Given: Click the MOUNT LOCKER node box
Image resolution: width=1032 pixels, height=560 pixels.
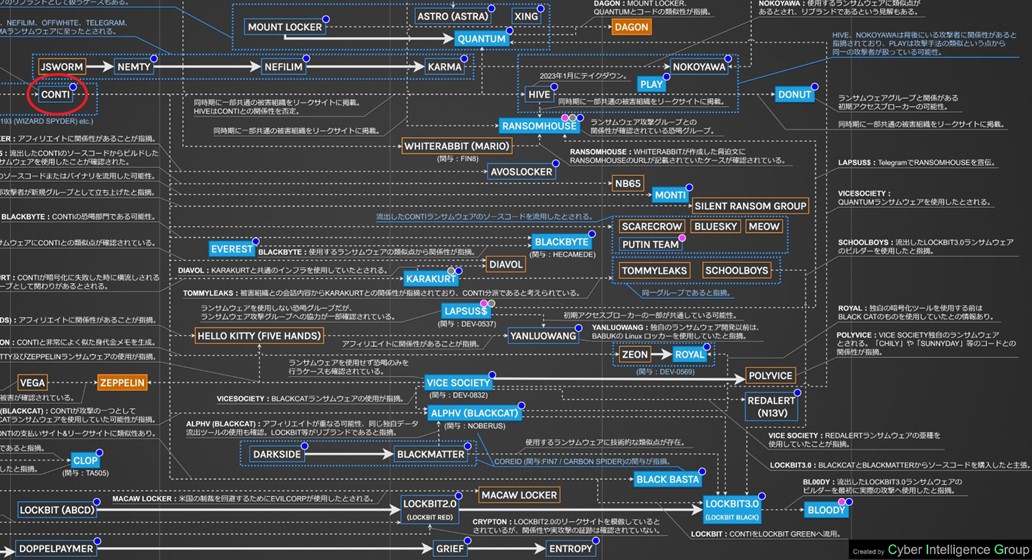Looking at the screenshot, I should tap(284, 27).
